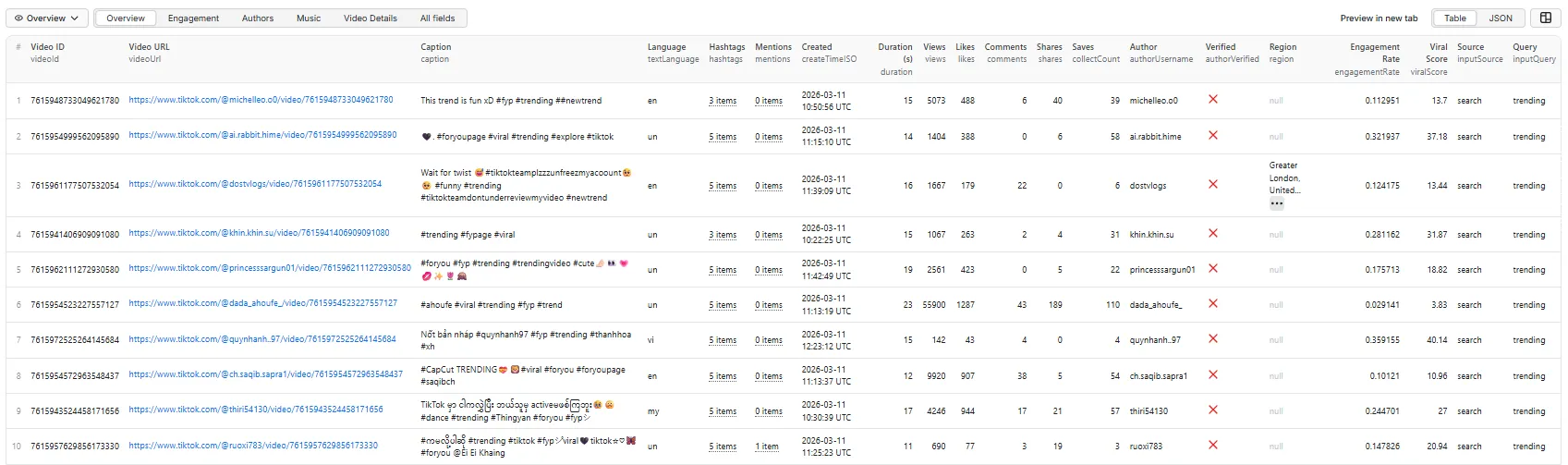Click the red X verified mark for dada_ahoufe_

pyautogui.click(x=1213, y=303)
